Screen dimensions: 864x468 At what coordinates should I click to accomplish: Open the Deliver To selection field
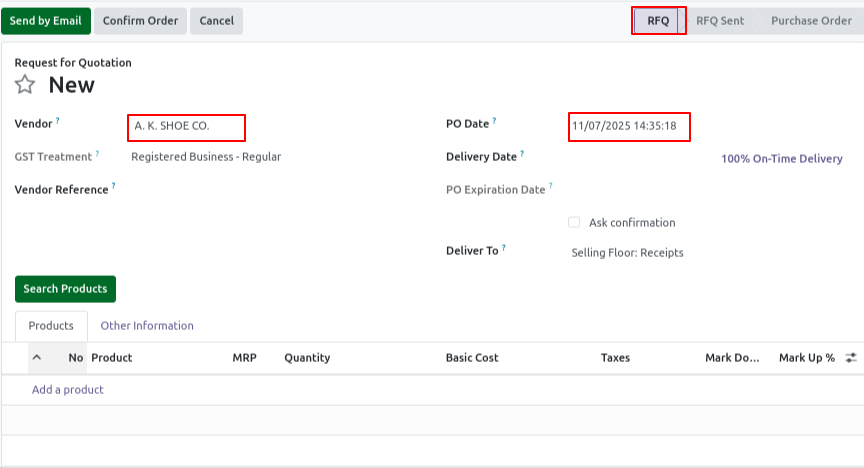click(627, 252)
